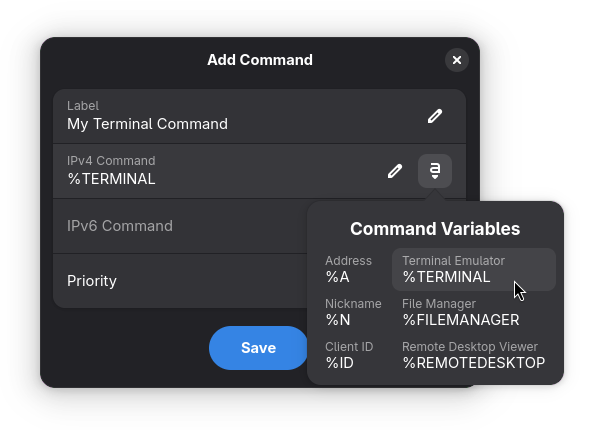Pick the Client ID %ID variable
Screen dimensions: 600x430
349,355
